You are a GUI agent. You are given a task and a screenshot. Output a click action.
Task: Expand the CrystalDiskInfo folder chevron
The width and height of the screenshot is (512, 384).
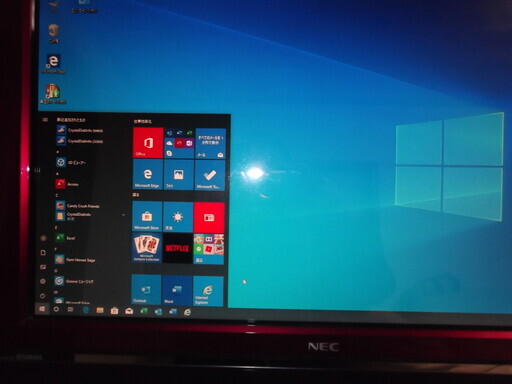(x=123, y=215)
